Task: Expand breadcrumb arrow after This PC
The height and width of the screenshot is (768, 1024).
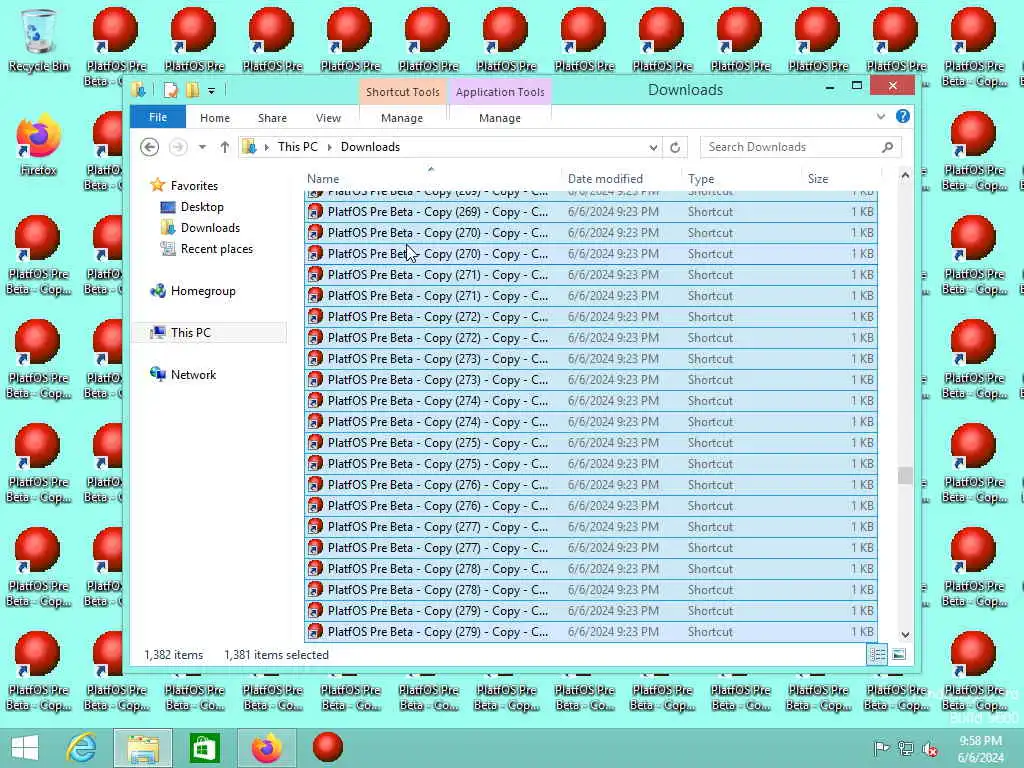Action: 329,147
